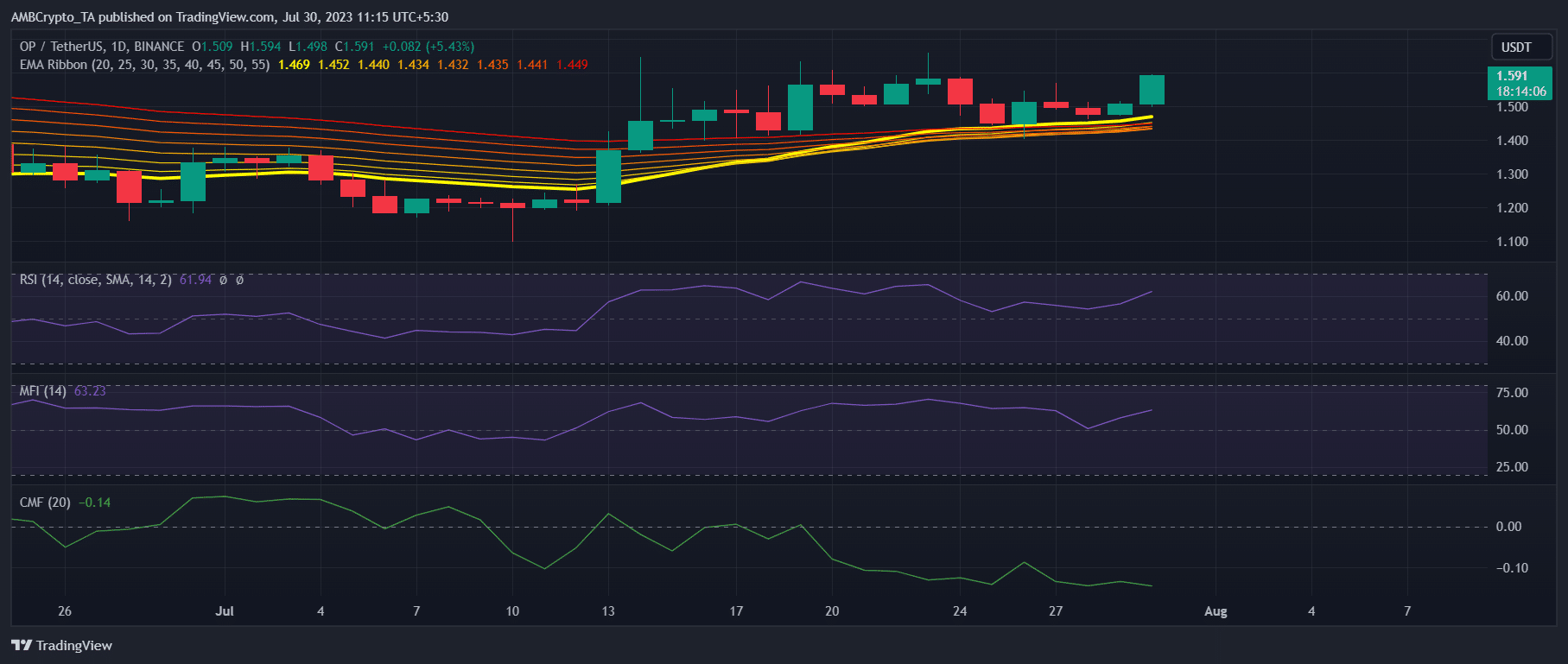Click the date label 27 on the time axis
Screen dimensions: 1568x664
tap(1056, 611)
